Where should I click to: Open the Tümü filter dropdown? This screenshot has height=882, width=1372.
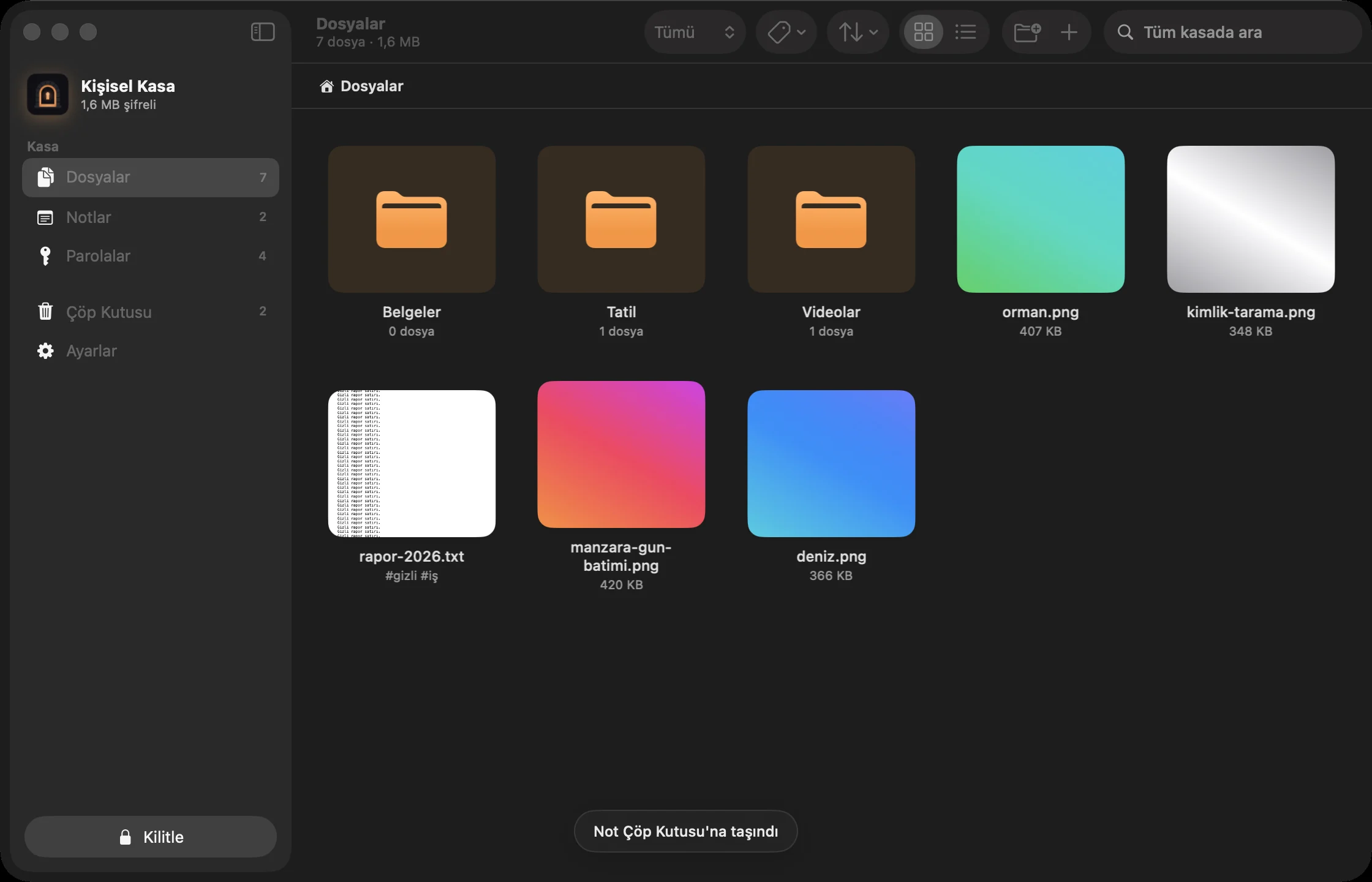tap(695, 32)
